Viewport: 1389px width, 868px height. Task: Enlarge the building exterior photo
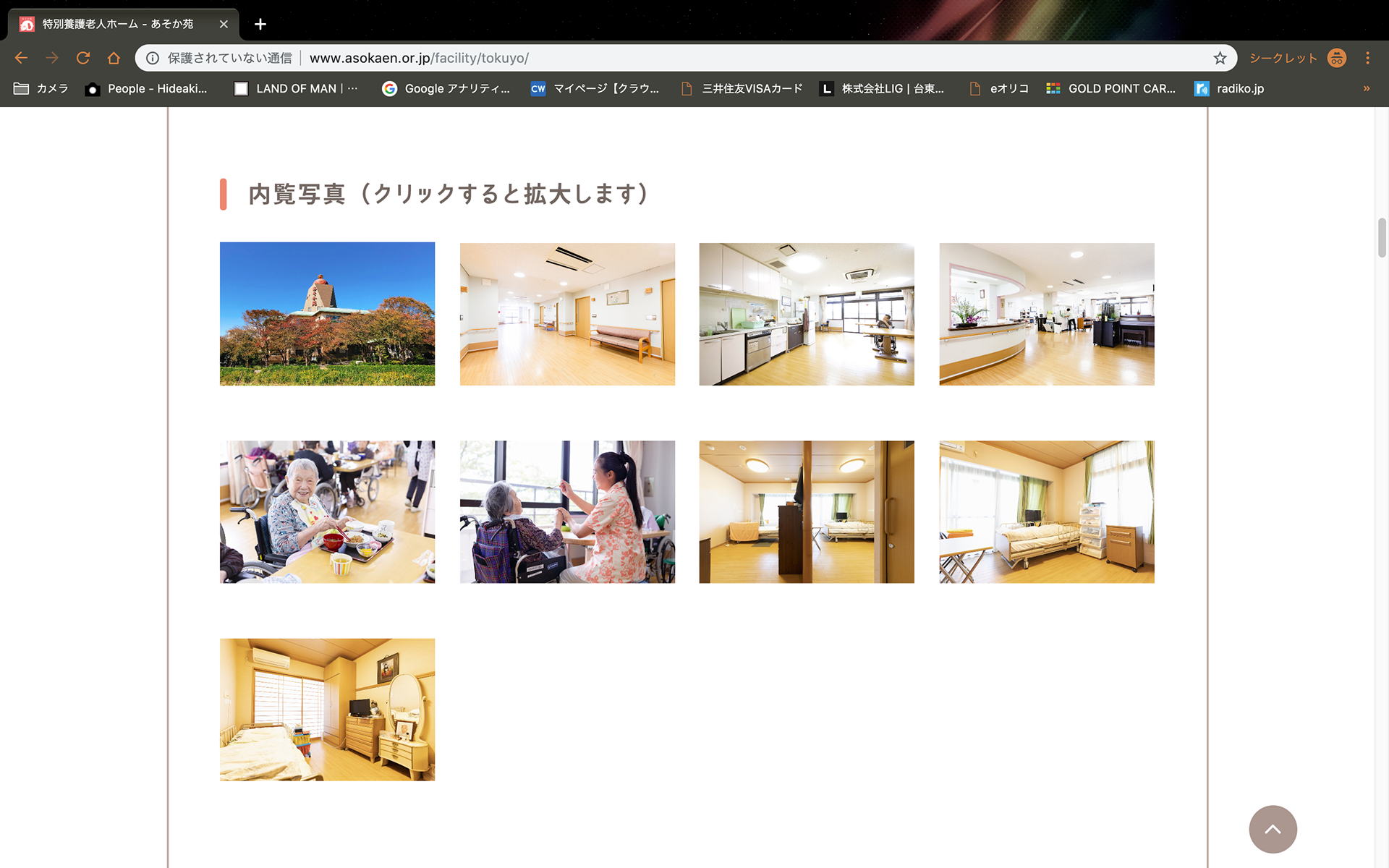(327, 313)
